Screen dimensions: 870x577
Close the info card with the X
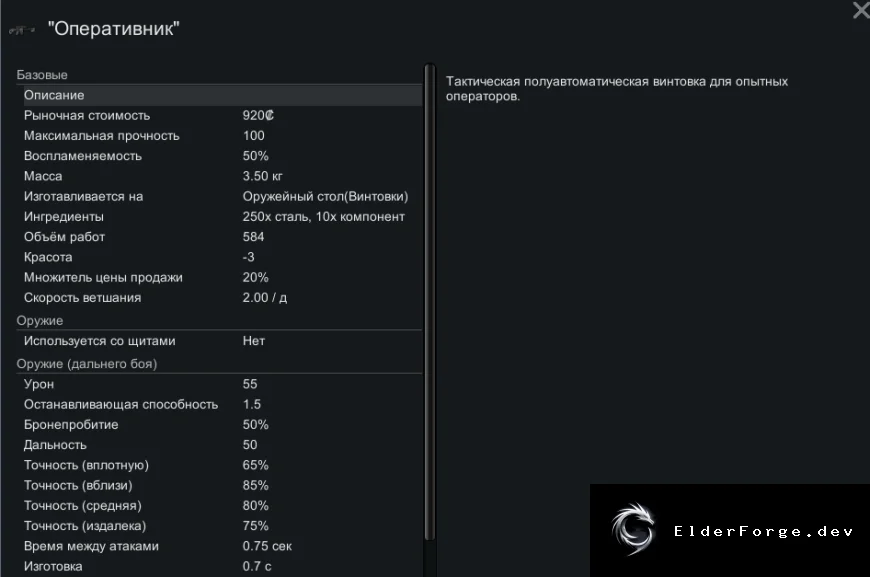(x=861, y=9)
